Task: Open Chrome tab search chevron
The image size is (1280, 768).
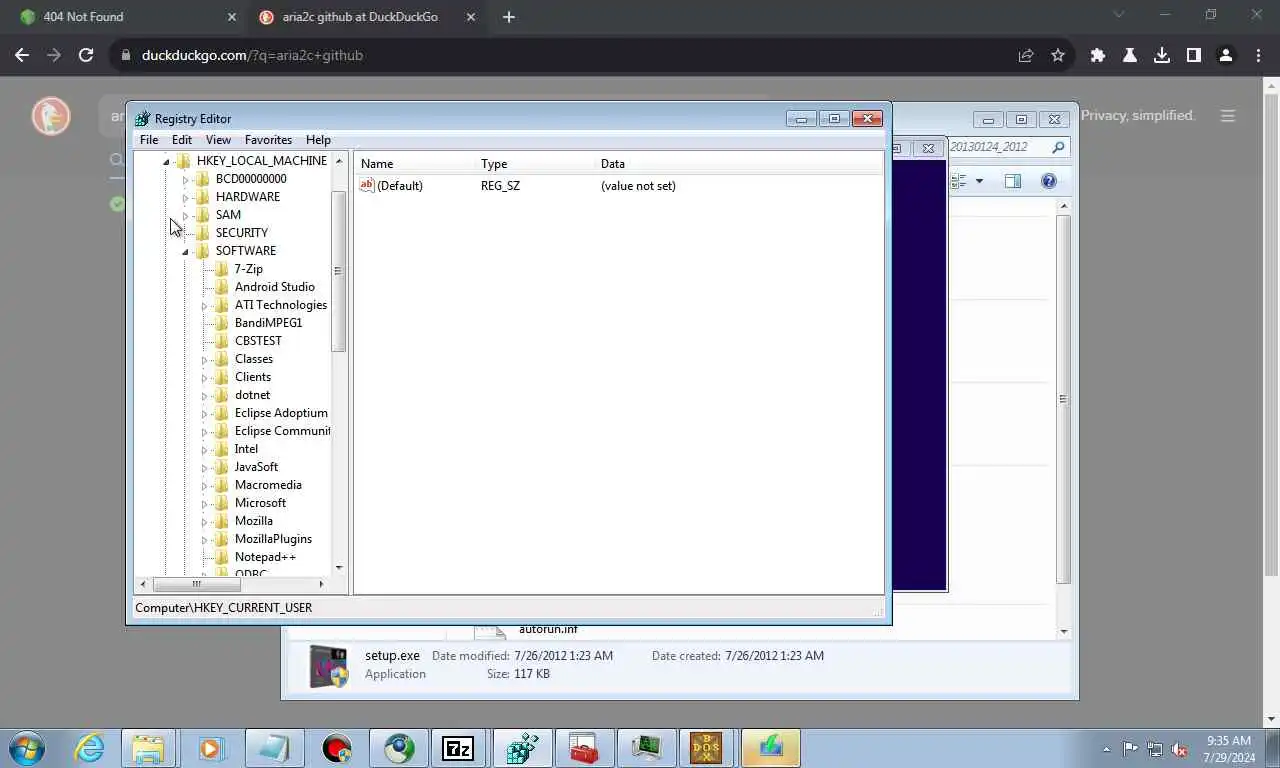Action: (1119, 15)
